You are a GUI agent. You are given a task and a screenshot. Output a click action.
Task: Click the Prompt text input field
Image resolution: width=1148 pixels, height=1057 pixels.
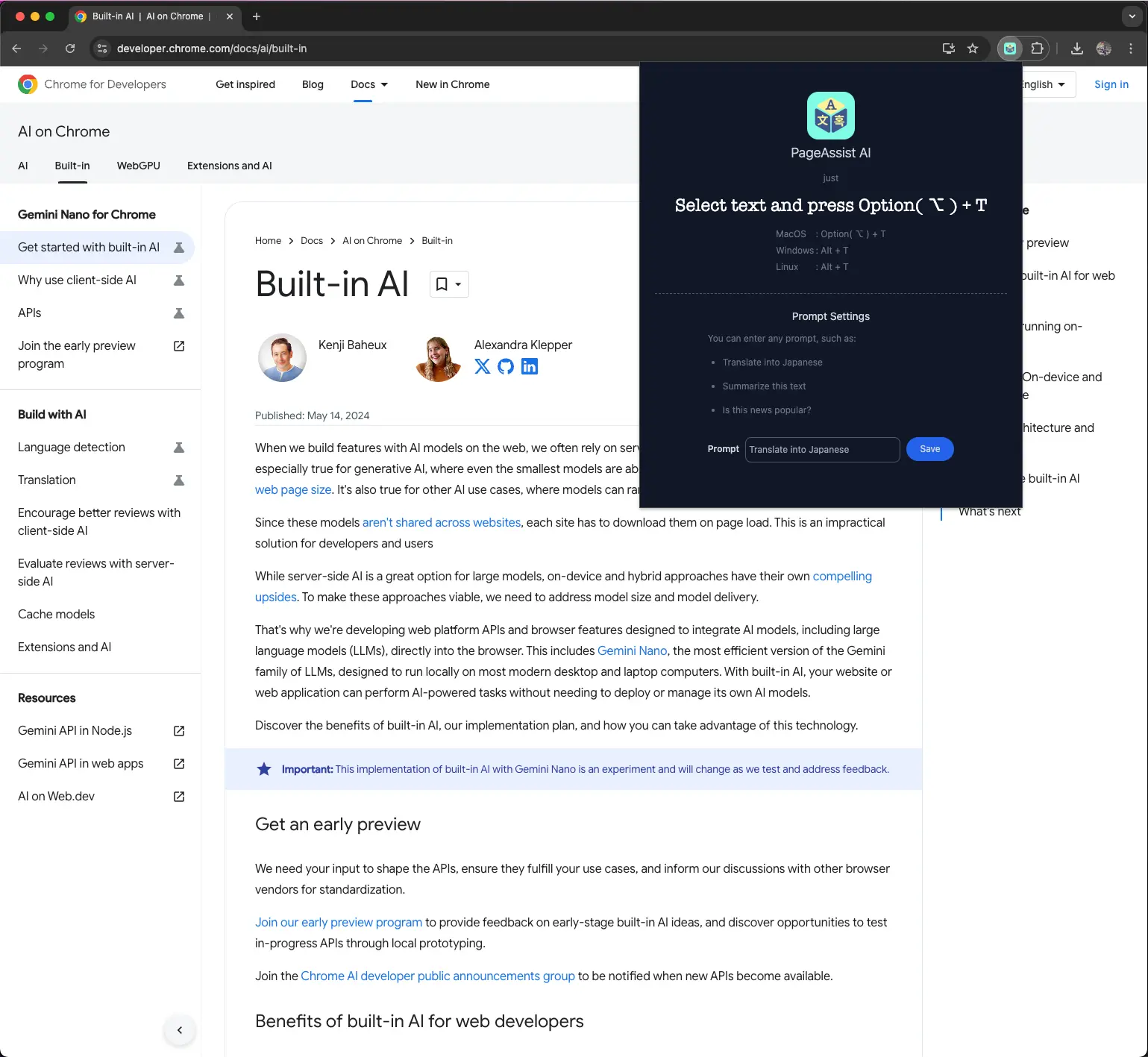[822, 450]
